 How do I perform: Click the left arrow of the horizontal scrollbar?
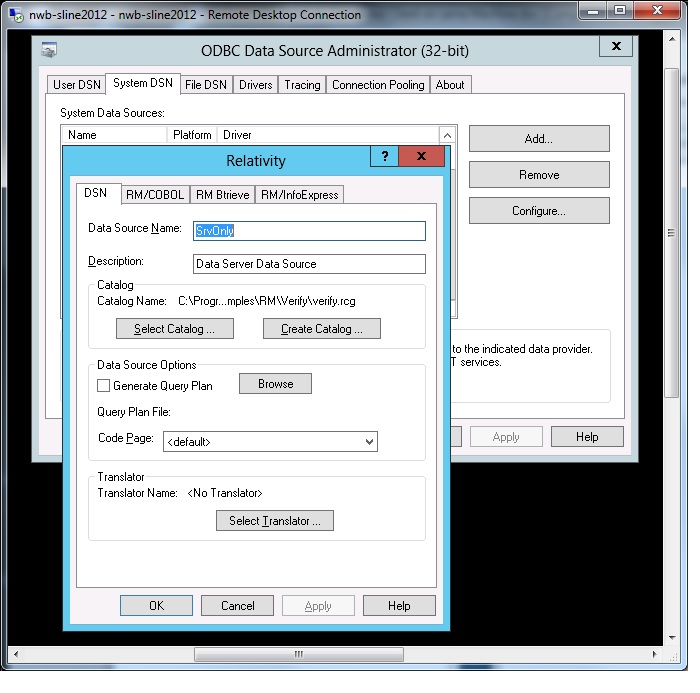coord(16,655)
